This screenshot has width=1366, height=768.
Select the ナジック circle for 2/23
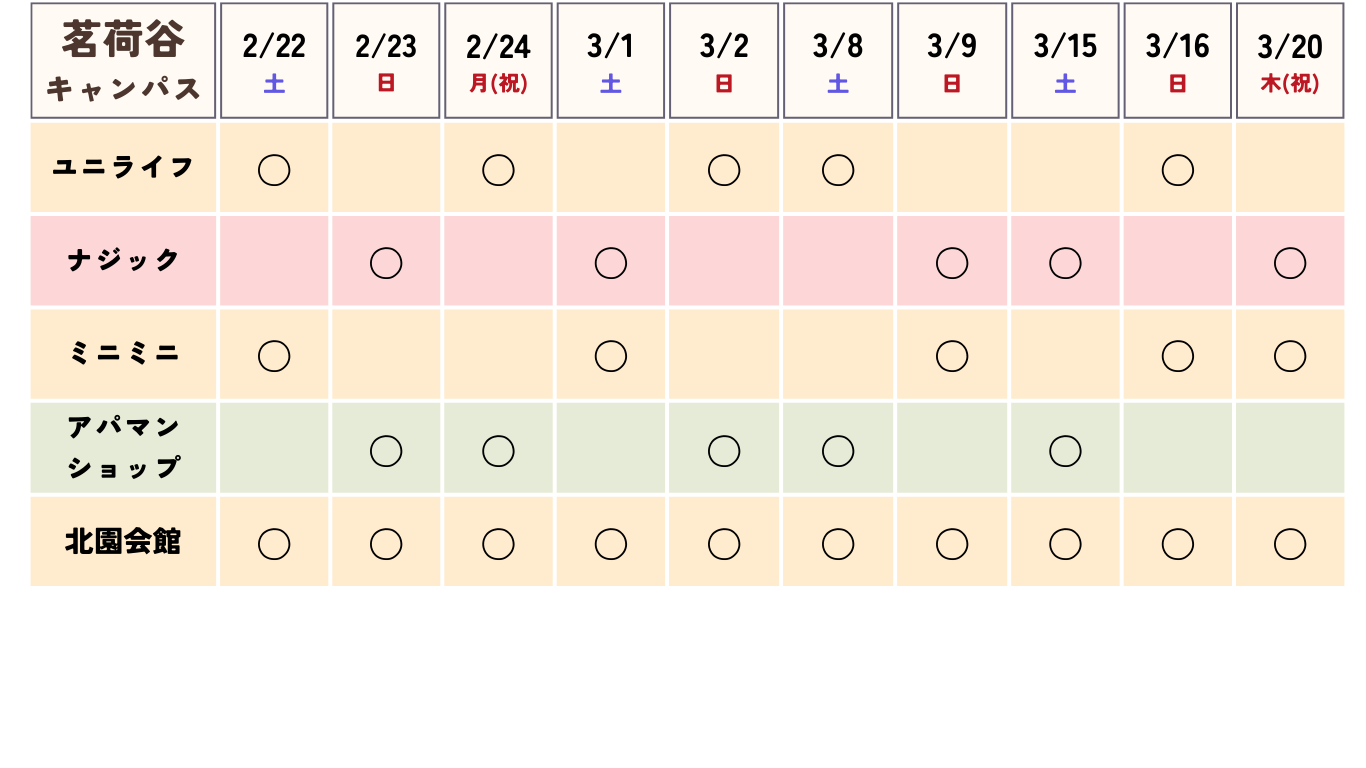click(386, 263)
